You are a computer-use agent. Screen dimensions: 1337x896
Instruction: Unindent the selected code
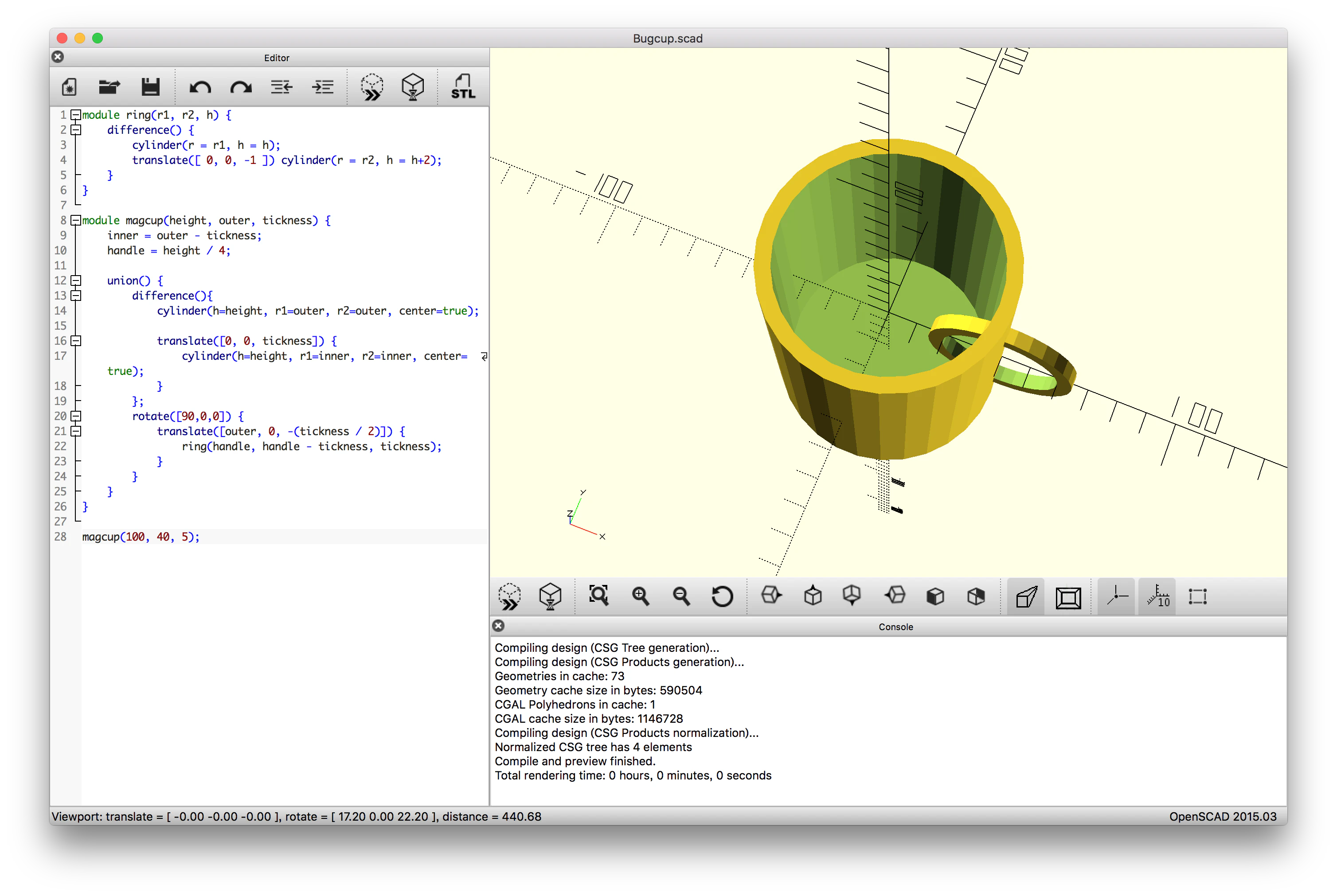pyautogui.click(x=281, y=87)
